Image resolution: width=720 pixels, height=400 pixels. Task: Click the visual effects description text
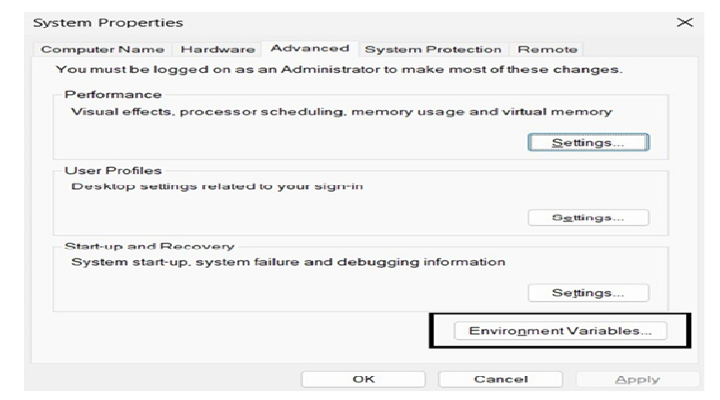pyautogui.click(x=341, y=111)
